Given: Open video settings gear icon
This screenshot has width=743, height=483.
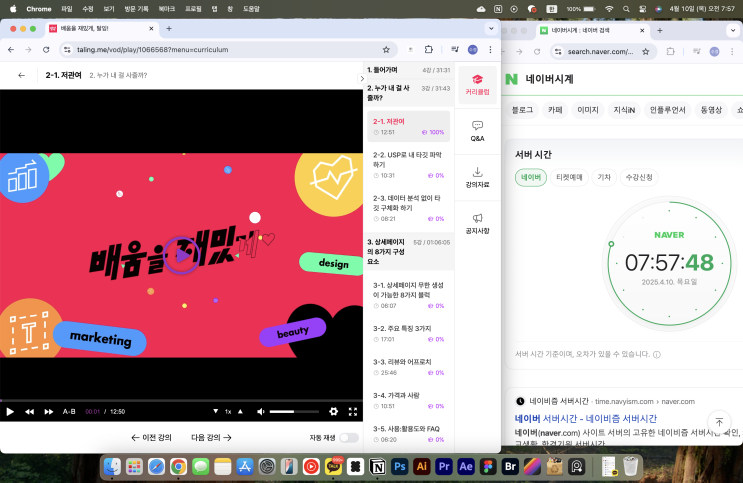Looking at the screenshot, I should (334, 411).
